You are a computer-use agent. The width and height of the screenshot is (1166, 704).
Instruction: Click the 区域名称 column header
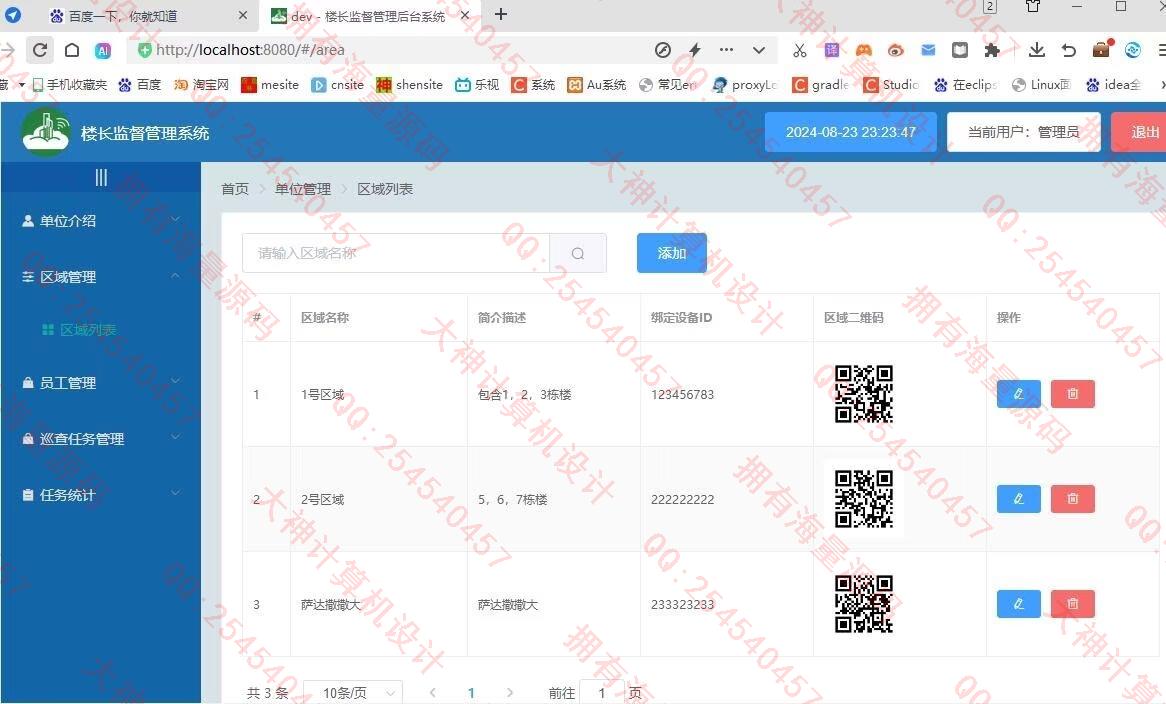click(x=325, y=317)
